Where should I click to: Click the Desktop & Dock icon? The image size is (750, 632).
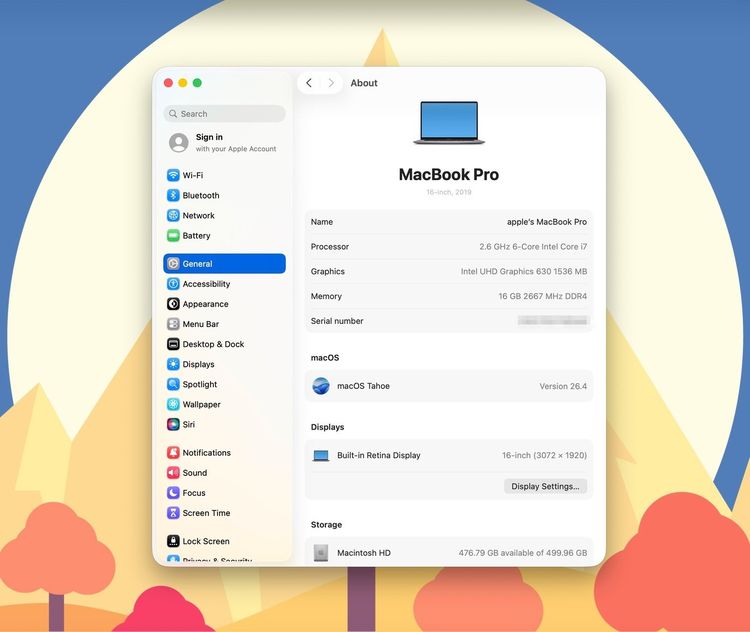pyautogui.click(x=173, y=344)
